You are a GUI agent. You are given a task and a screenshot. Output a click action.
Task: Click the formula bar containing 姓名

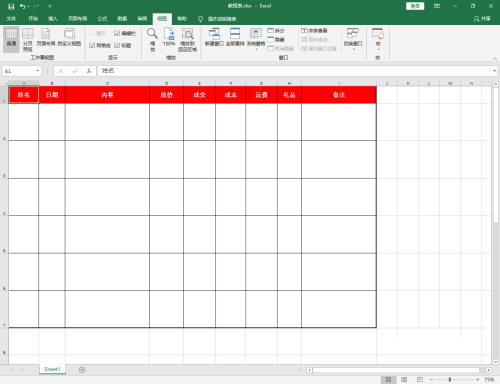coord(294,71)
